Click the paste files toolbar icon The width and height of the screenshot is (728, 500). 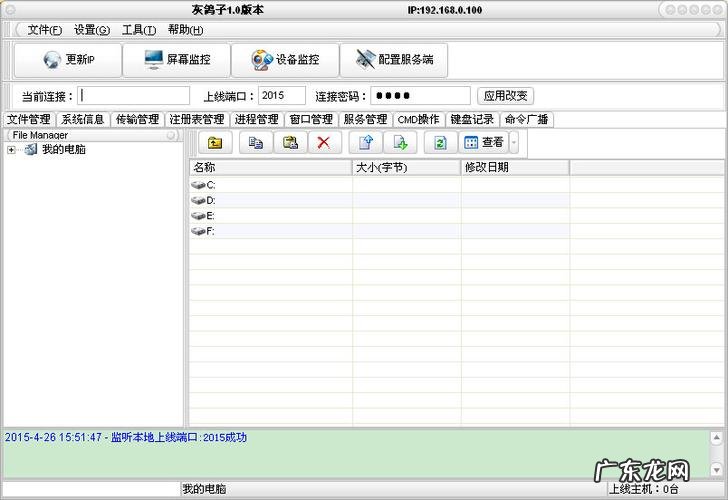coord(289,143)
